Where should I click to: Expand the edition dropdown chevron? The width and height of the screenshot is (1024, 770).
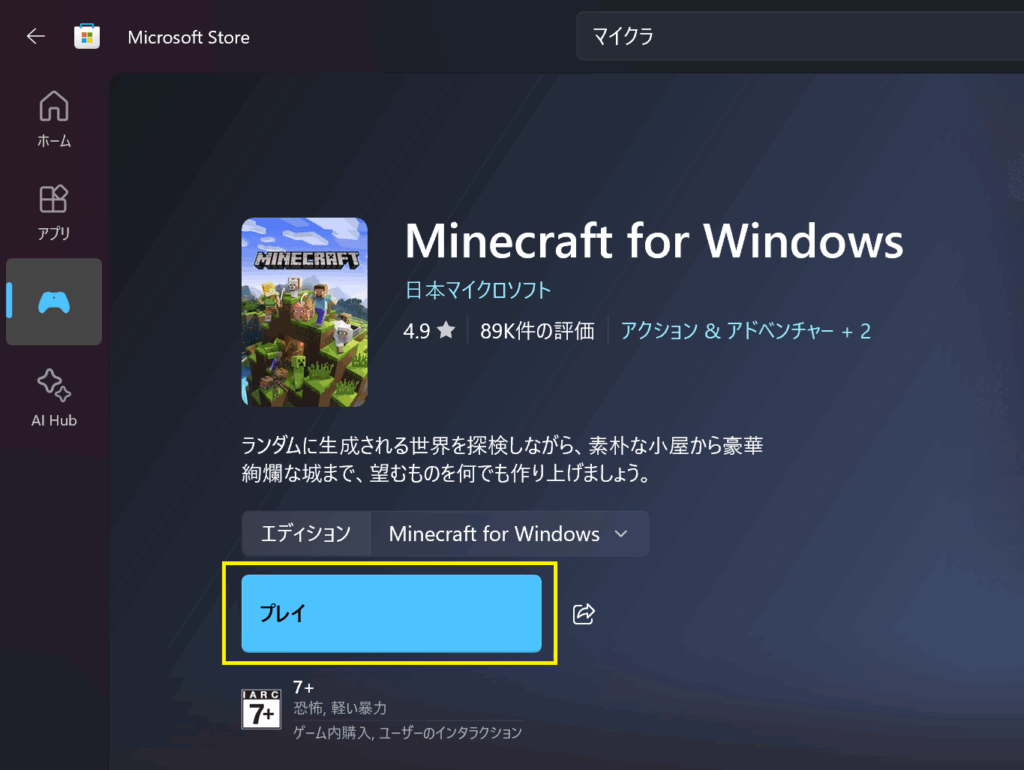point(621,534)
